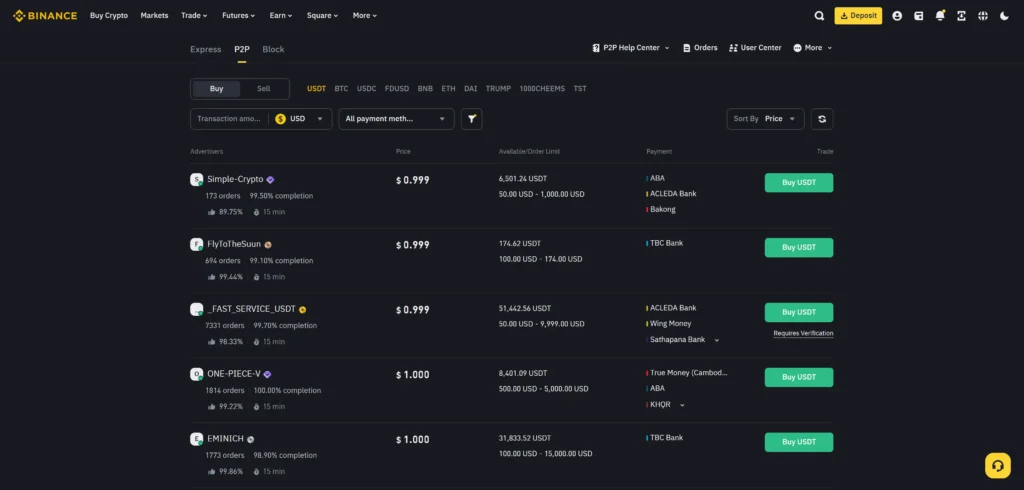Click the verified badge next to Simple-Crypto
The width and height of the screenshot is (1024, 490).
(x=270, y=180)
